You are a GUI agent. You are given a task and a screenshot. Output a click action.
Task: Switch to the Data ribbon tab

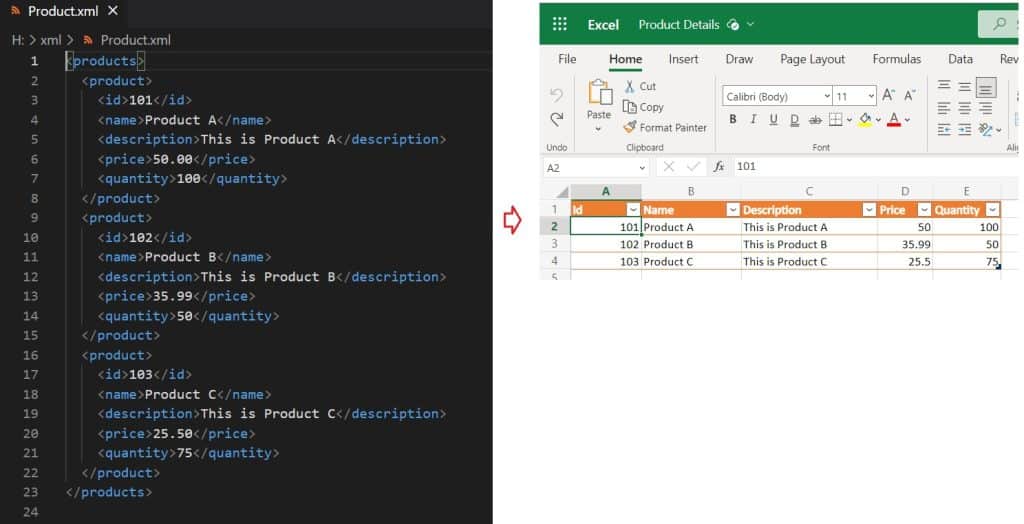pyautogui.click(x=960, y=59)
